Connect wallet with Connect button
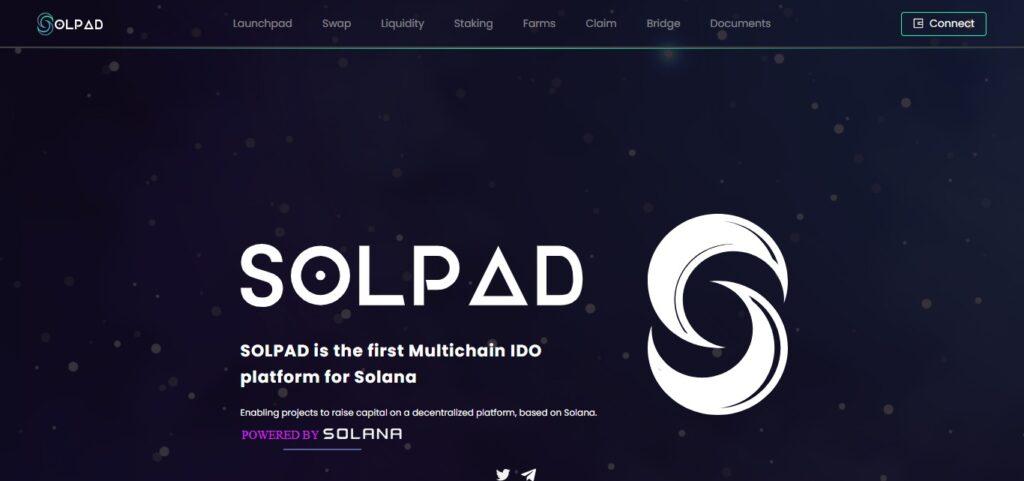The width and height of the screenshot is (1024, 481). coord(944,23)
